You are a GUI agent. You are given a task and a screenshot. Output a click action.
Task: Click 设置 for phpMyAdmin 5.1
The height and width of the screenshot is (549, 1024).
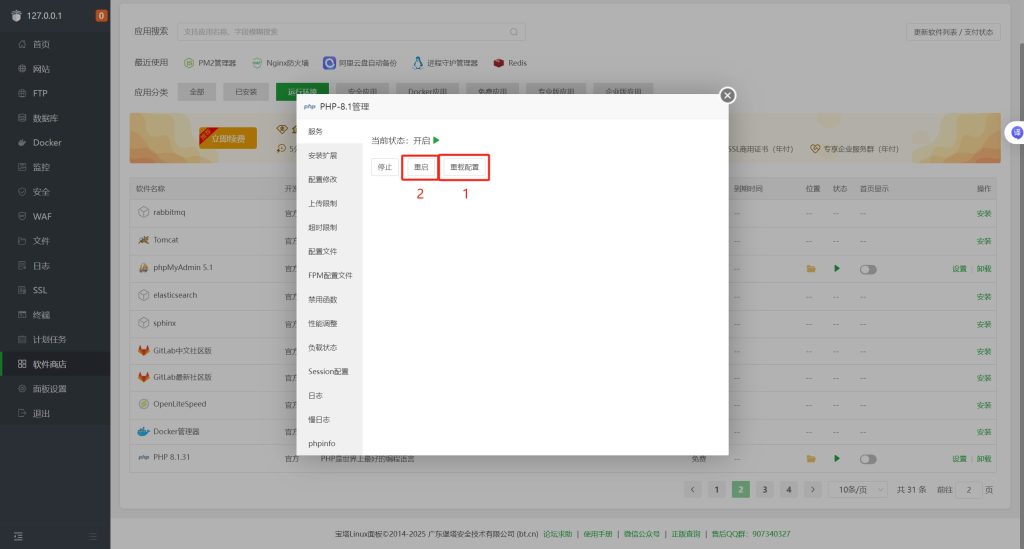click(959, 269)
